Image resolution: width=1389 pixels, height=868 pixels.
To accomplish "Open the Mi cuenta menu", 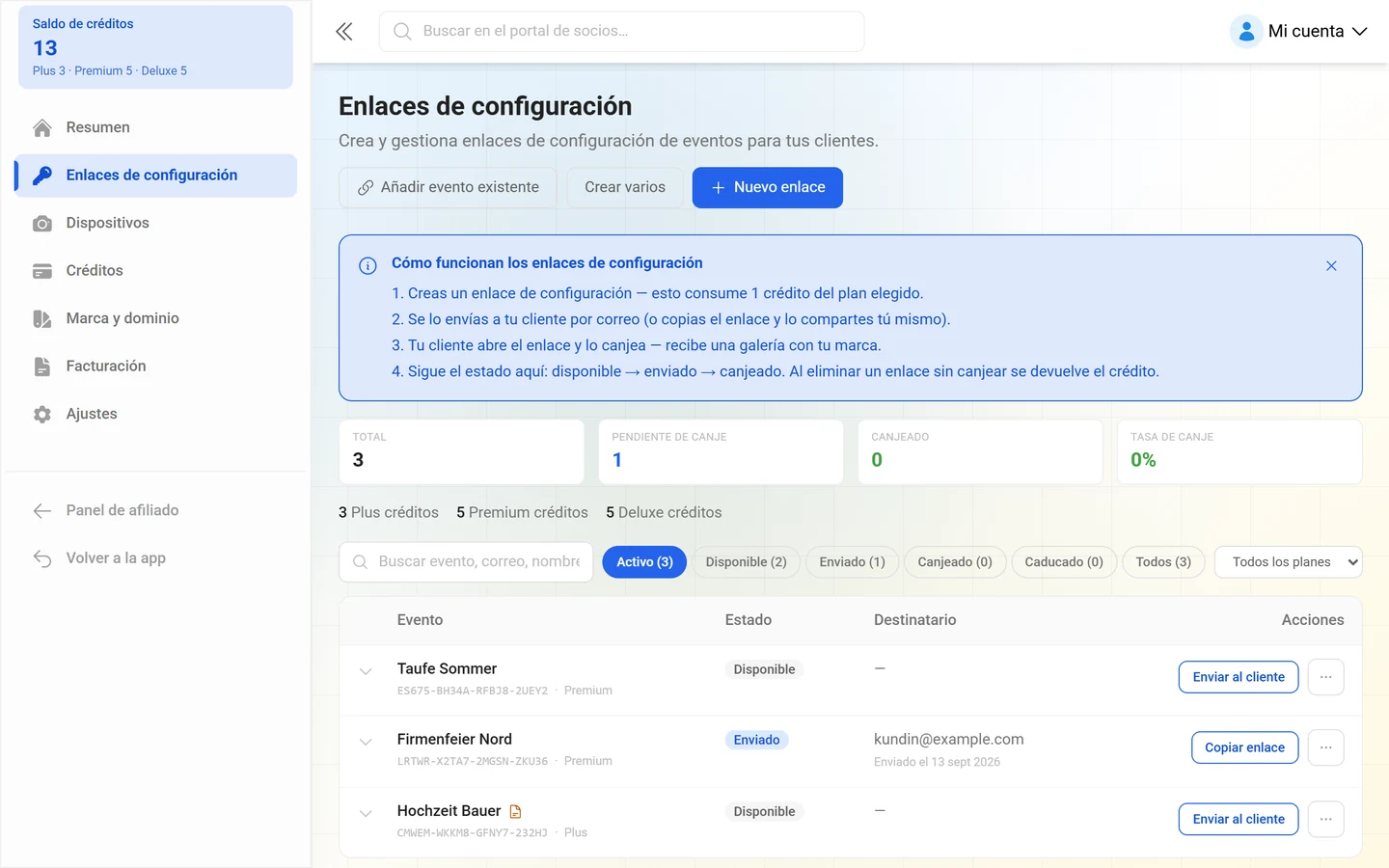I will pos(1299,32).
